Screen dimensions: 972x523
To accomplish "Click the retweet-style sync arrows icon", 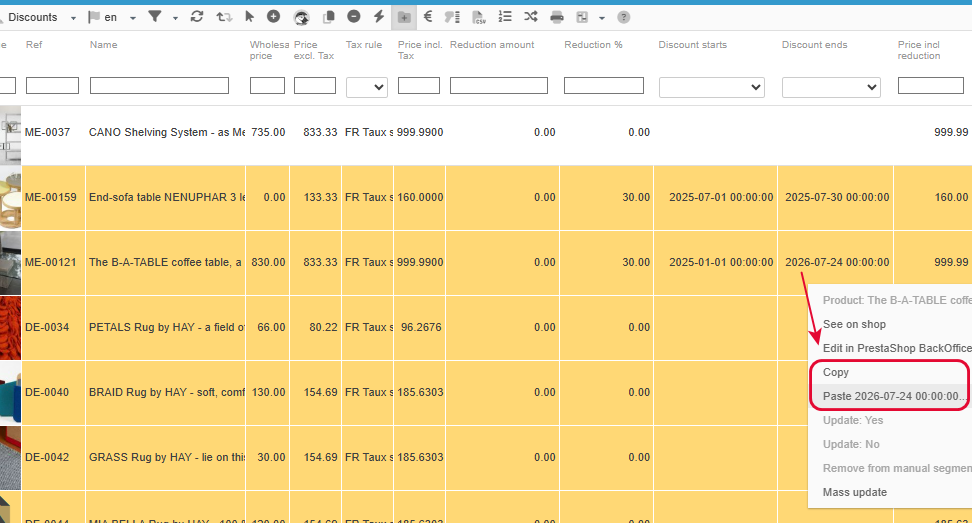I will click(224, 17).
